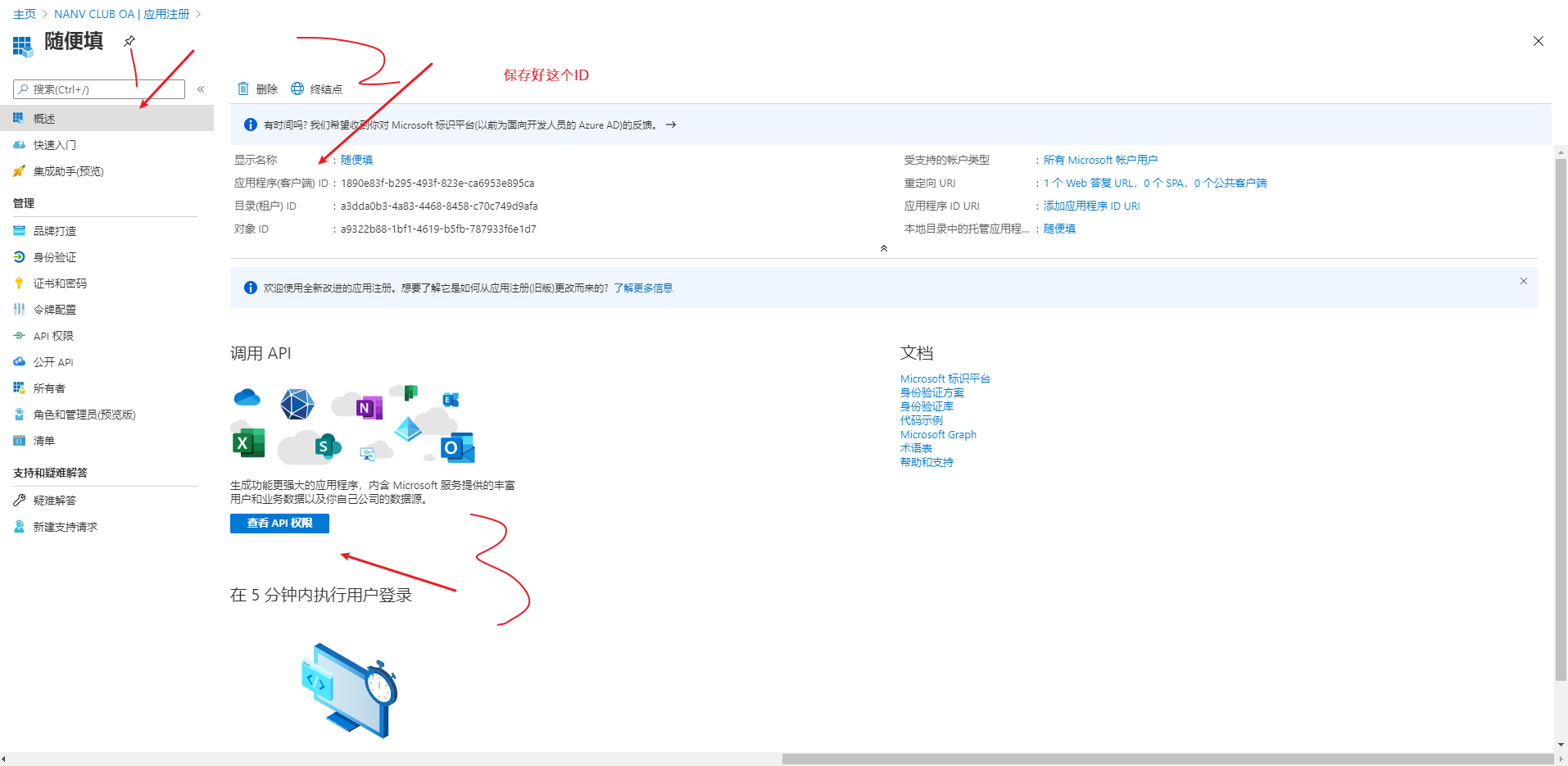Collapse the essentials section with the up chevron
Image resolution: width=1568 pixels, height=766 pixels.
[x=884, y=247]
